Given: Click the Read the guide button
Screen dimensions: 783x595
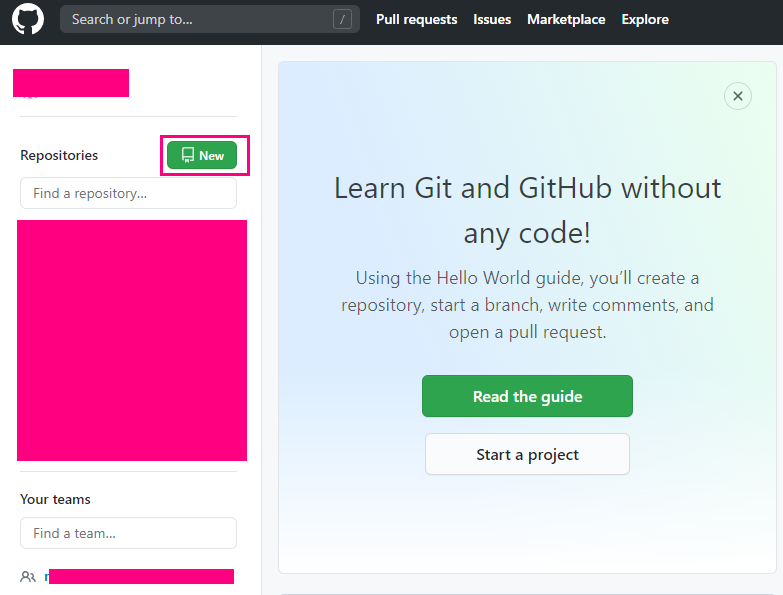Looking at the screenshot, I should [x=527, y=396].
